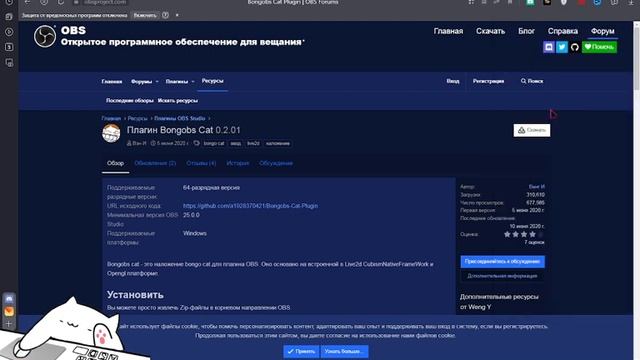Go to the forum Главная nav item
This screenshot has width=640, height=360.
112,82
